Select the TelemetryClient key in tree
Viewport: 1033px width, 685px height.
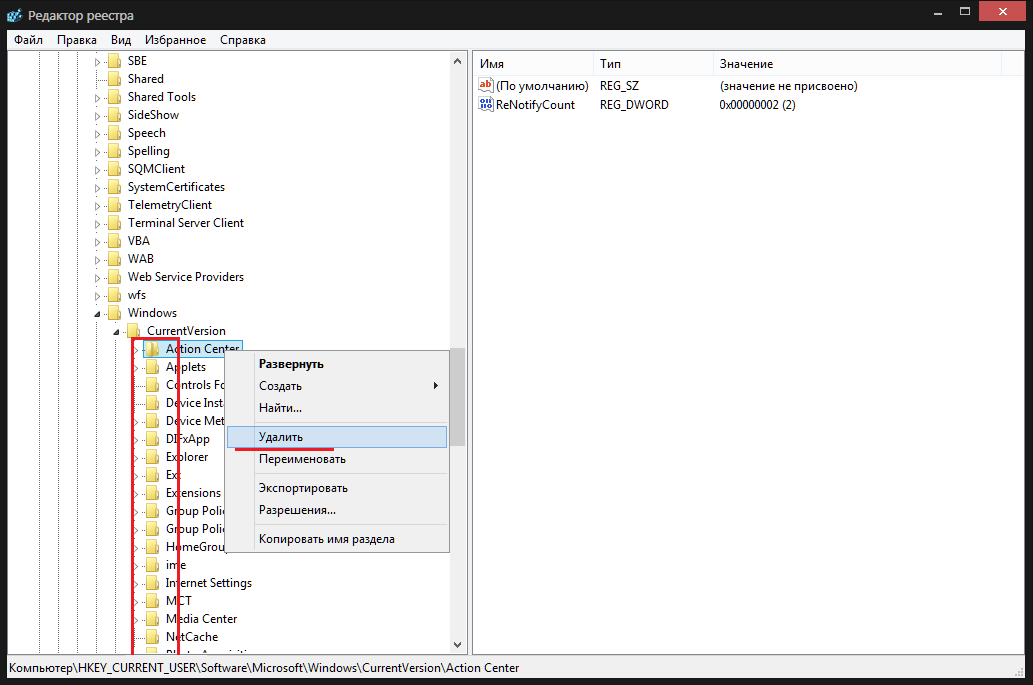point(169,205)
